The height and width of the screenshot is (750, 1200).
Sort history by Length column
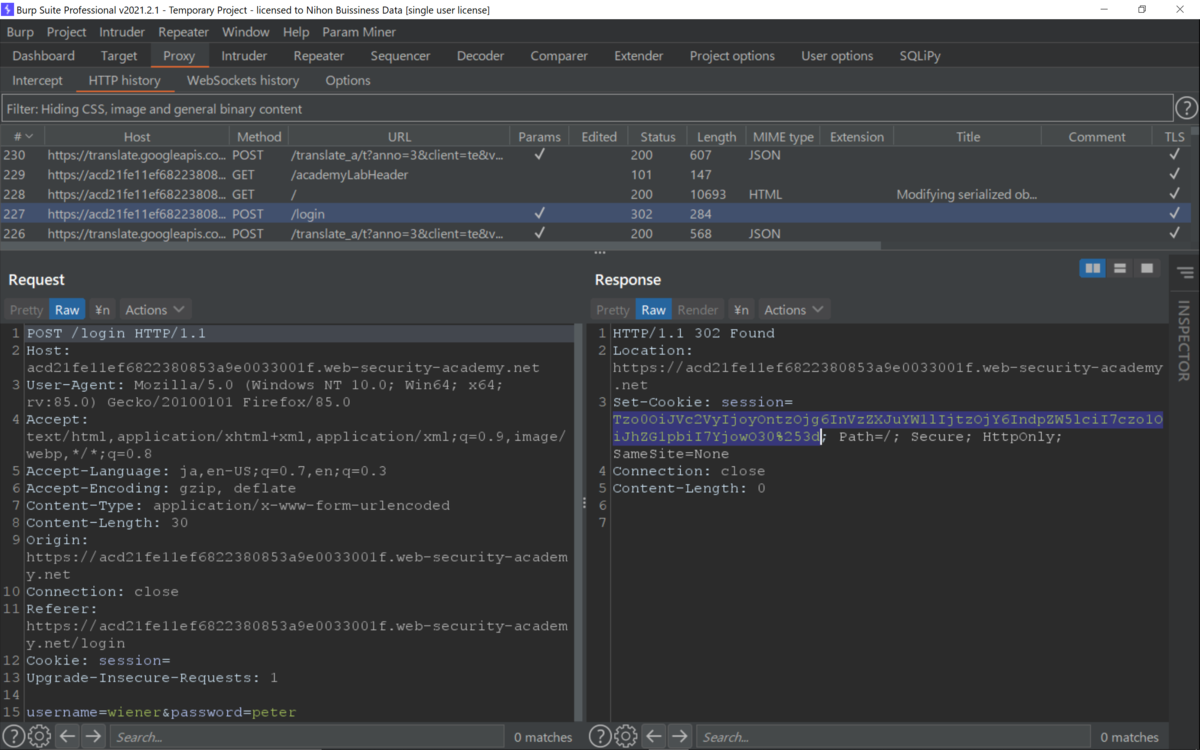717,137
